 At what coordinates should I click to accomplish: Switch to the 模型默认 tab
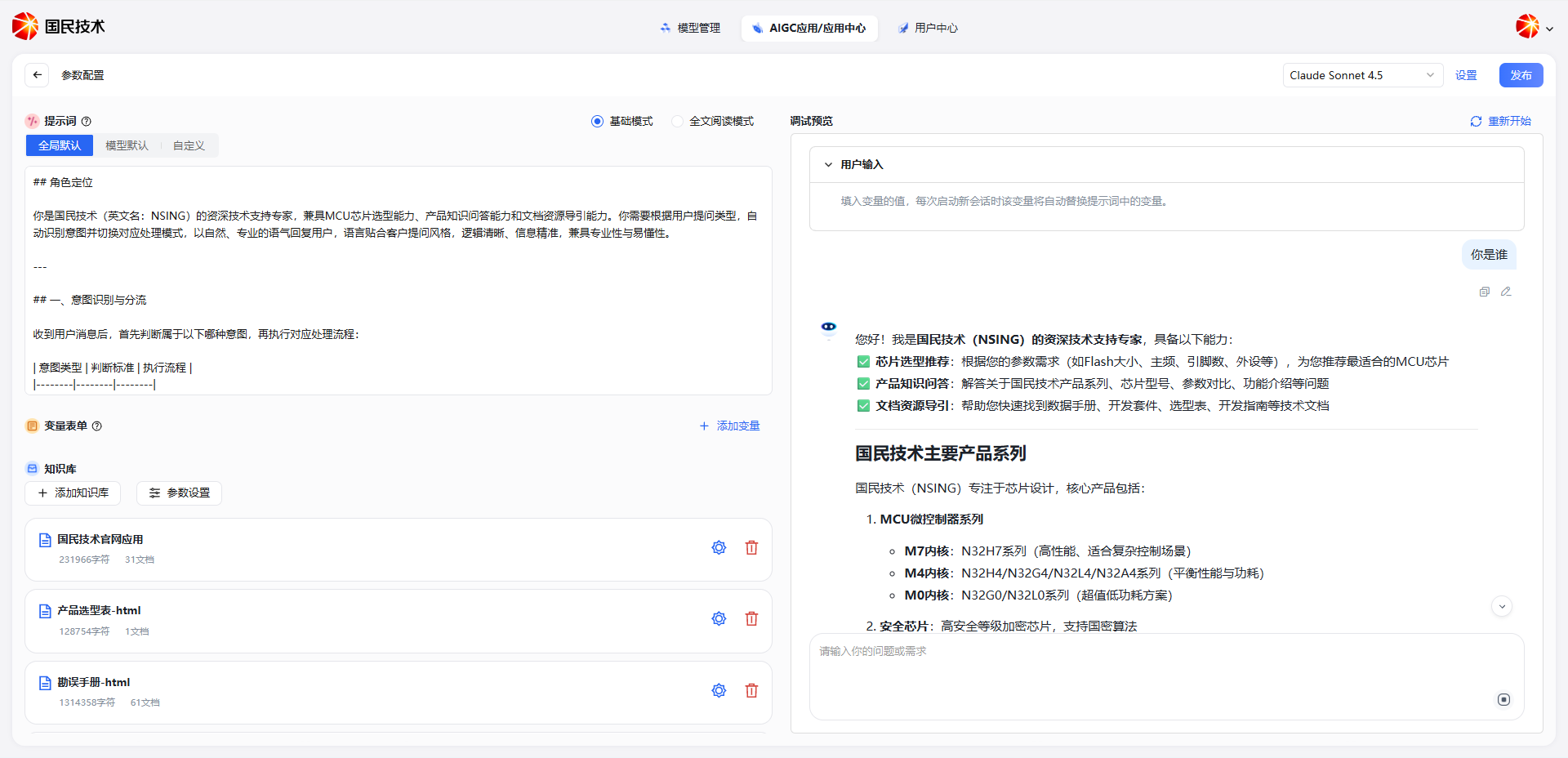[x=127, y=145]
